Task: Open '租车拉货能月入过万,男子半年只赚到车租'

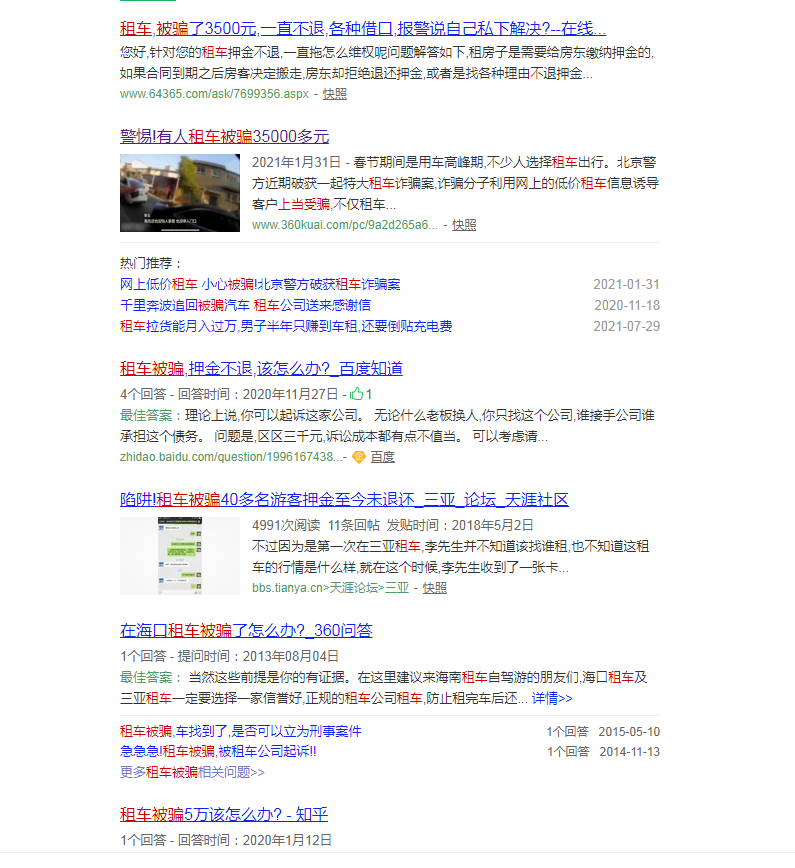Action: [x=286, y=326]
